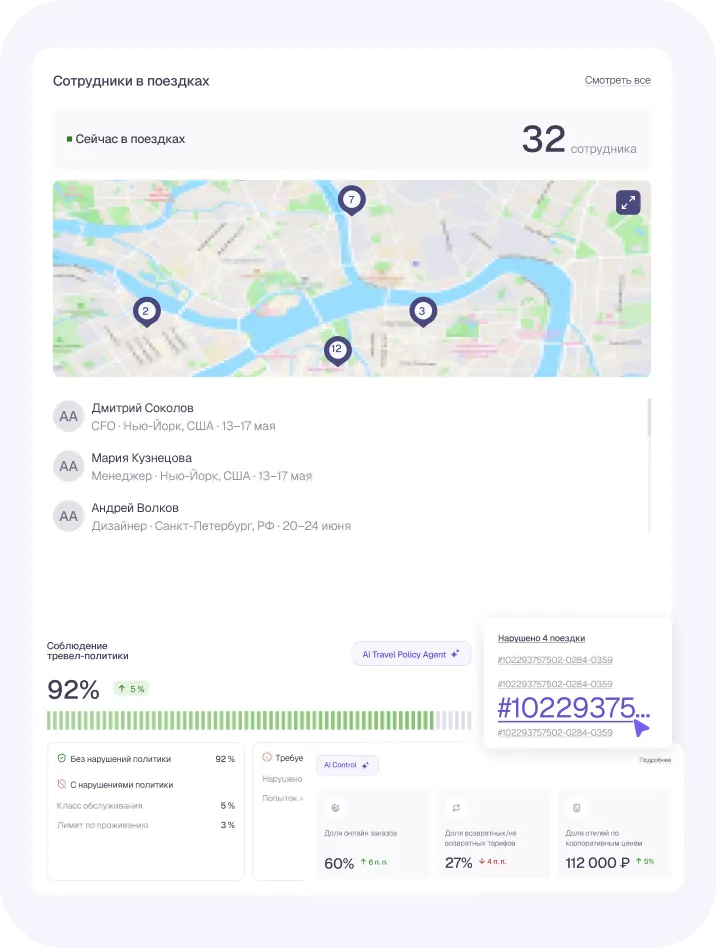This screenshot has height=948, width=716.
Task: Click the Без нарушений политики row
Action: pyautogui.click(x=146, y=759)
